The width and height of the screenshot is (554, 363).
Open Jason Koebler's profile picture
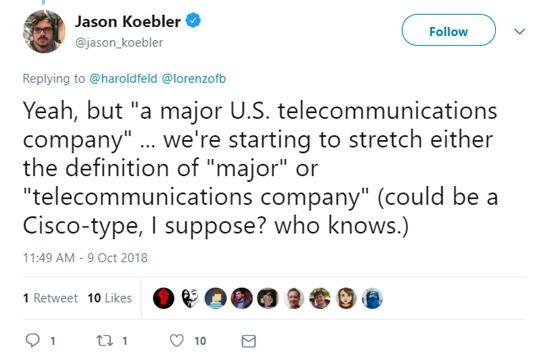[44, 31]
